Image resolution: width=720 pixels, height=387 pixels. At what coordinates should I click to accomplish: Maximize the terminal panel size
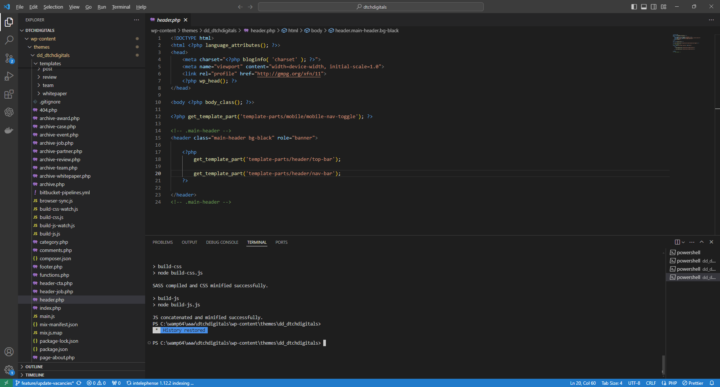click(702, 242)
